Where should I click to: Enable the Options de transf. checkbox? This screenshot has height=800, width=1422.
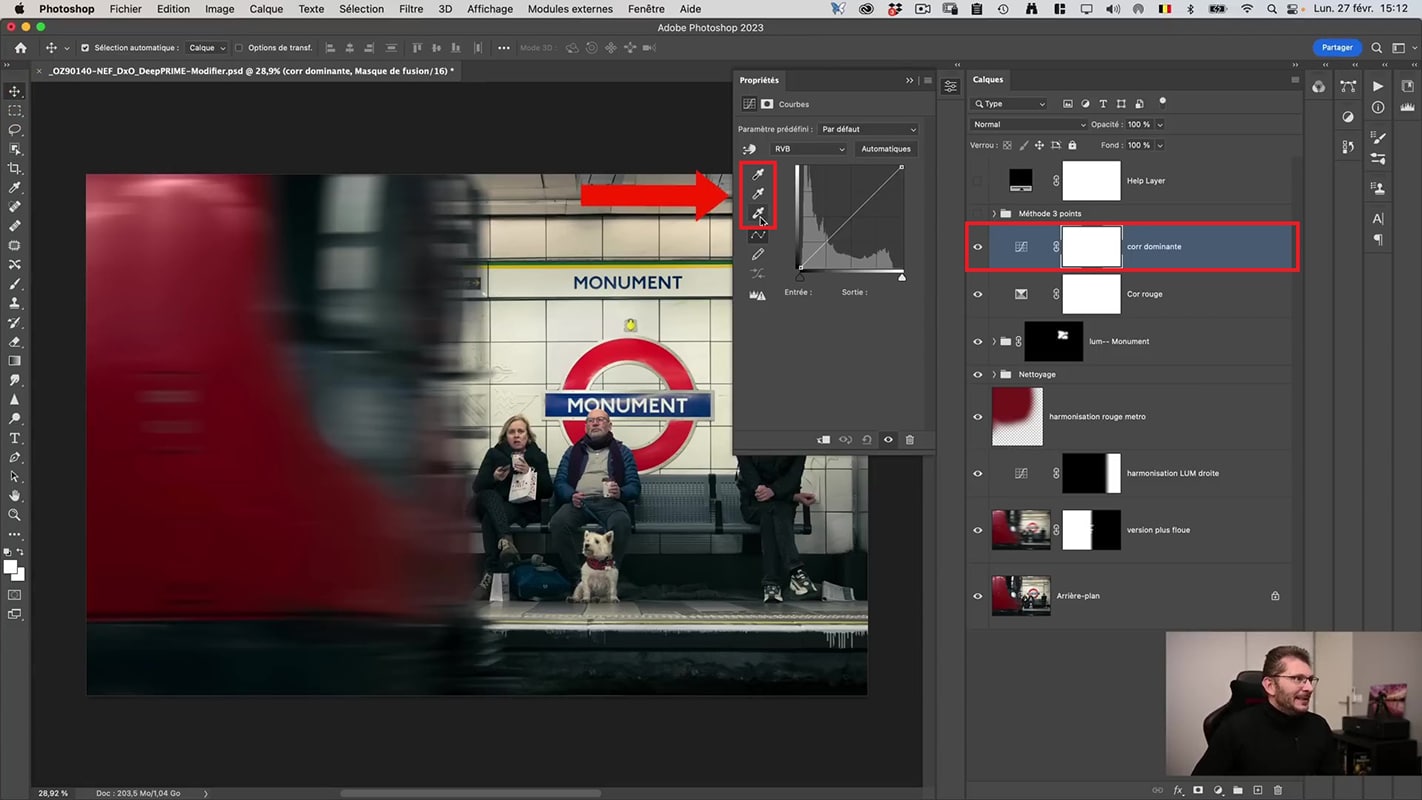[238, 48]
